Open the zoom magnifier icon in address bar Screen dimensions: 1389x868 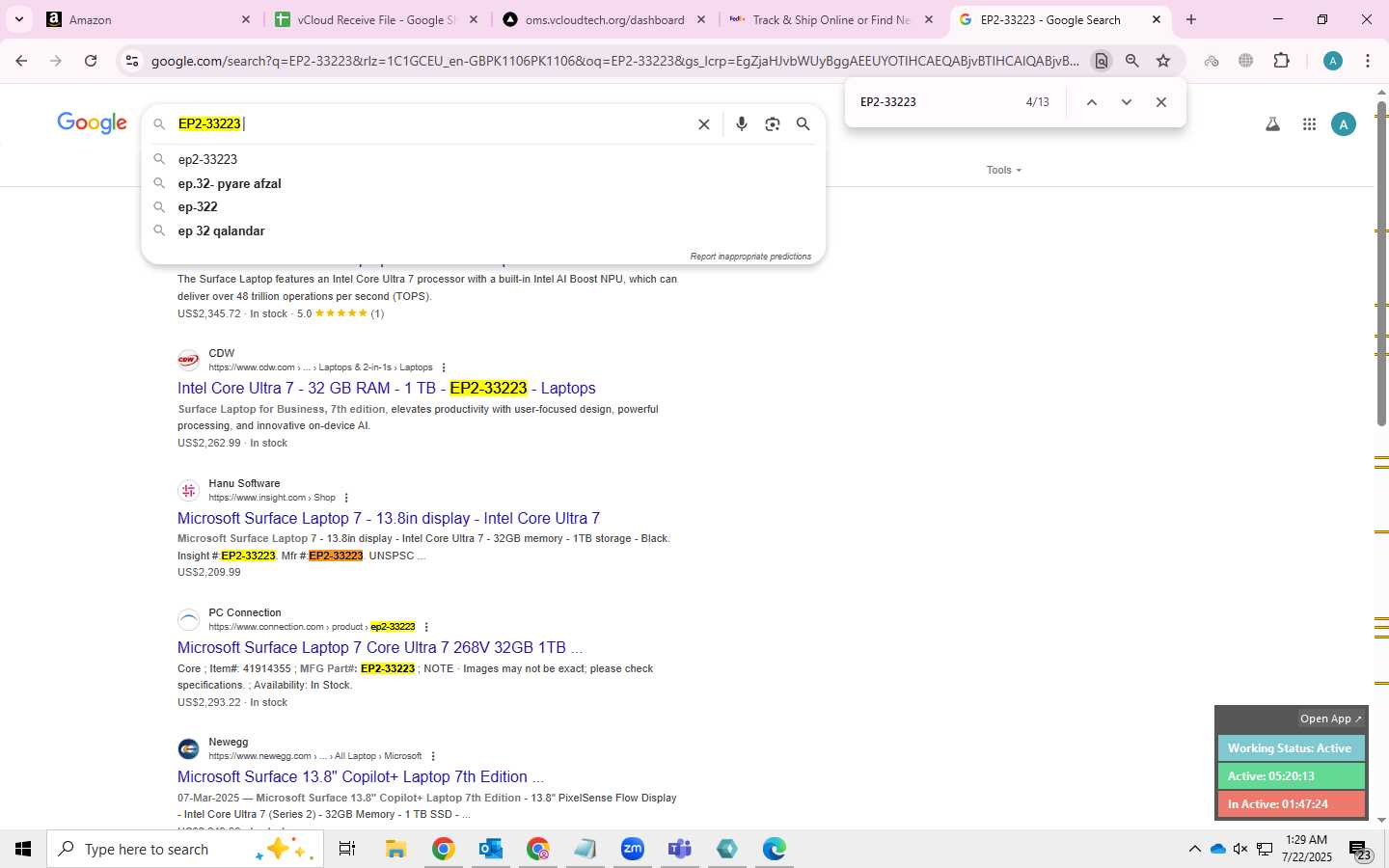click(x=1132, y=61)
